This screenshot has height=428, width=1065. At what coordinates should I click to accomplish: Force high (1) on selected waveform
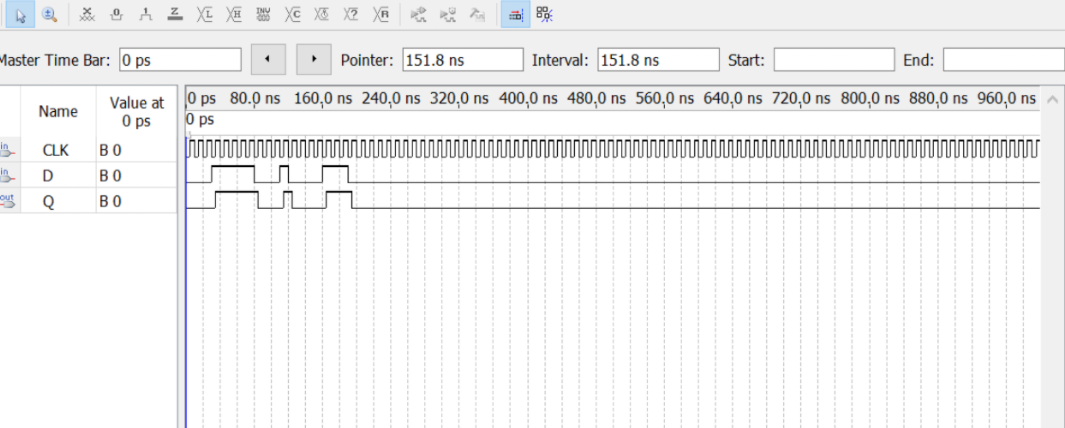click(146, 14)
